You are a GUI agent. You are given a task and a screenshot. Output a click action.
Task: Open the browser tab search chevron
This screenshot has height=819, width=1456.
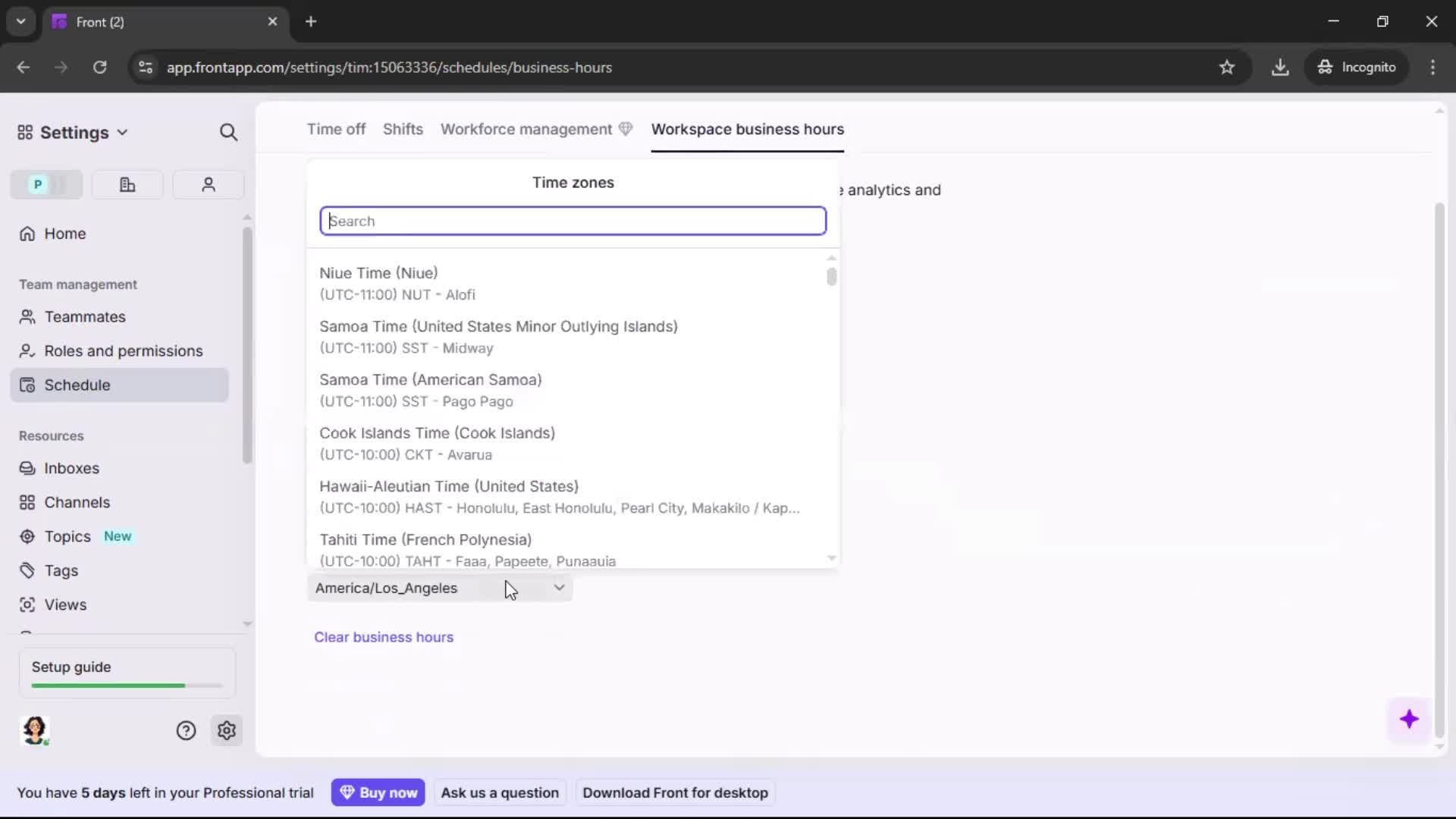20,21
